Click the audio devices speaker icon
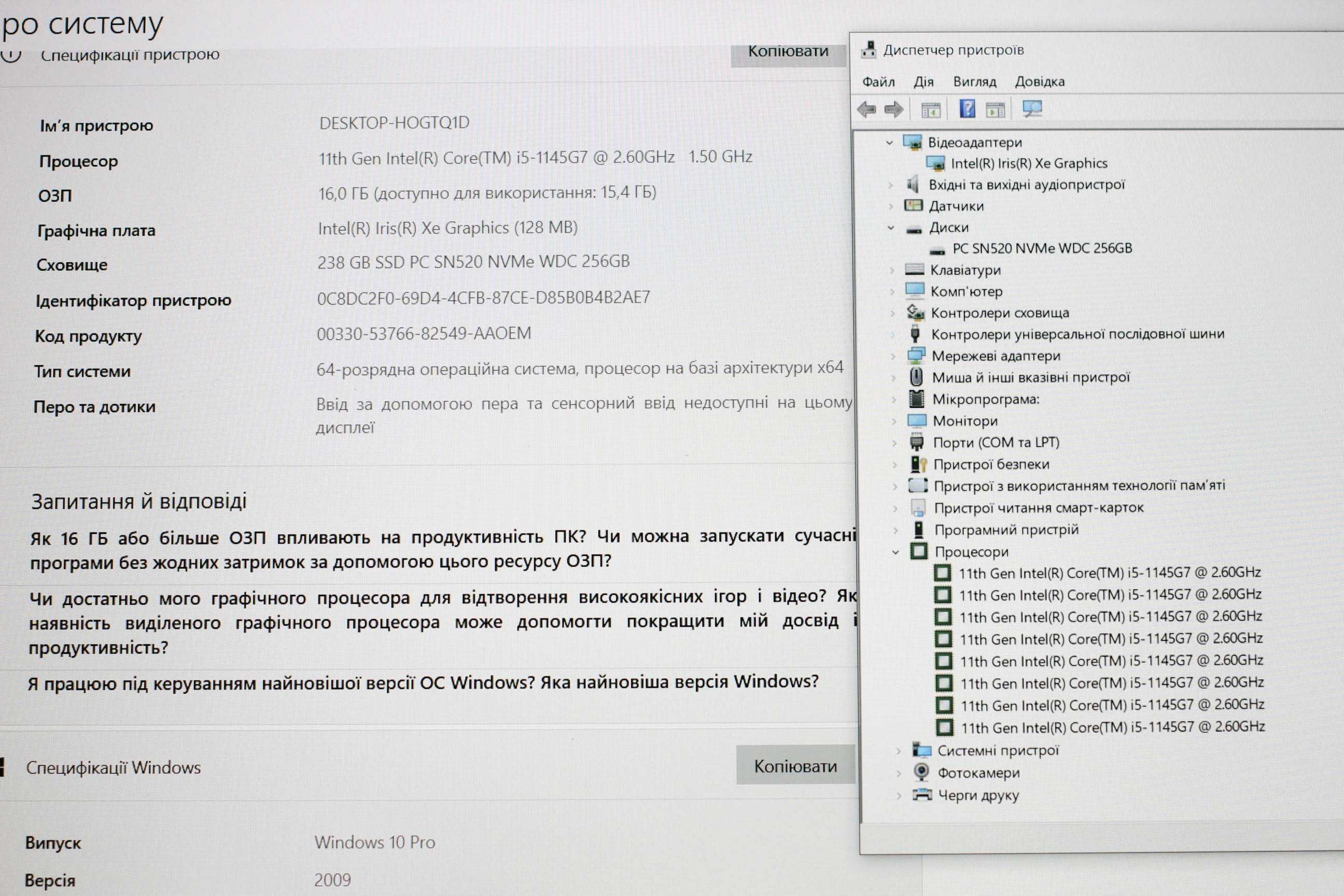1344x896 pixels. [913, 185]
